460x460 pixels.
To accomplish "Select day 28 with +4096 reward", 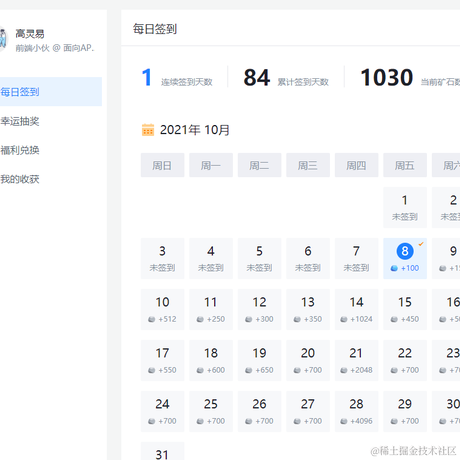I will pos(356,411).
